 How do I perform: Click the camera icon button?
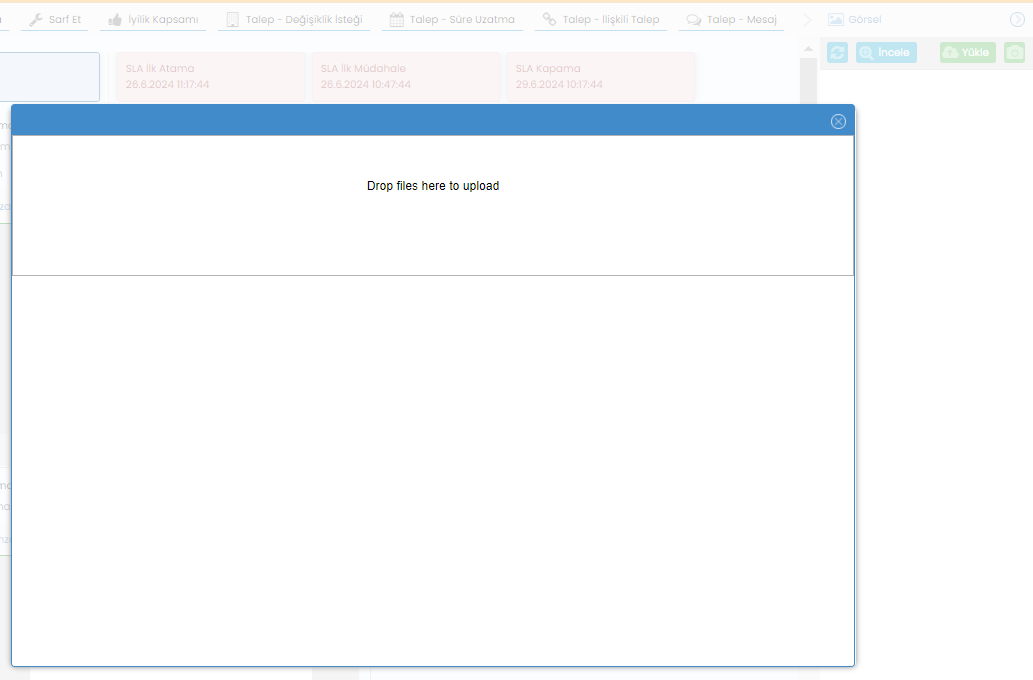[1015, 52]
